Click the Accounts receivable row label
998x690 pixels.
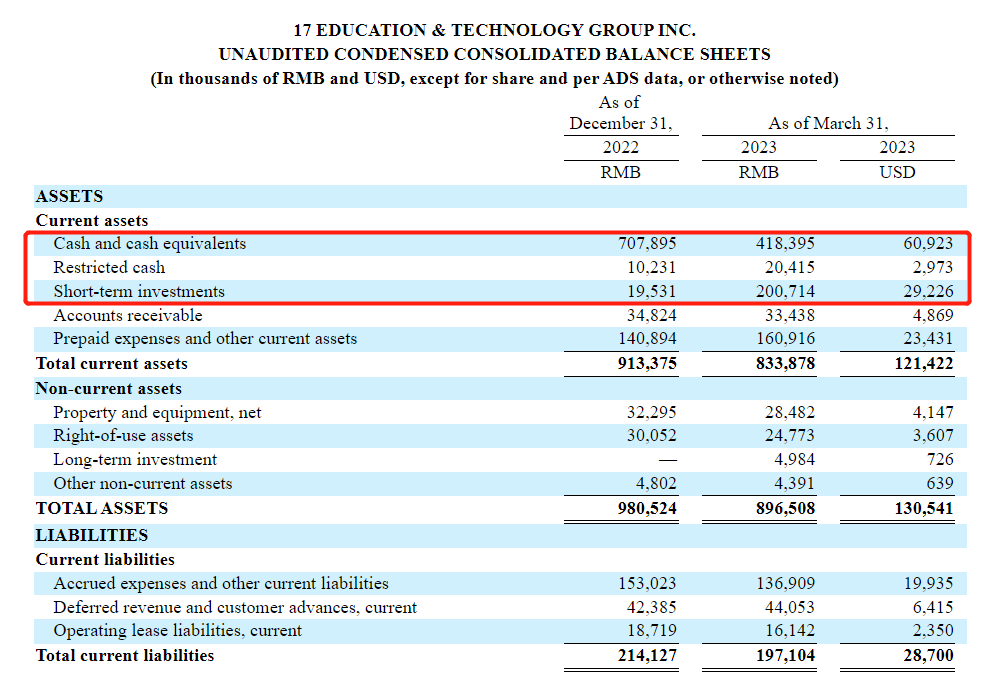(127, 315)
